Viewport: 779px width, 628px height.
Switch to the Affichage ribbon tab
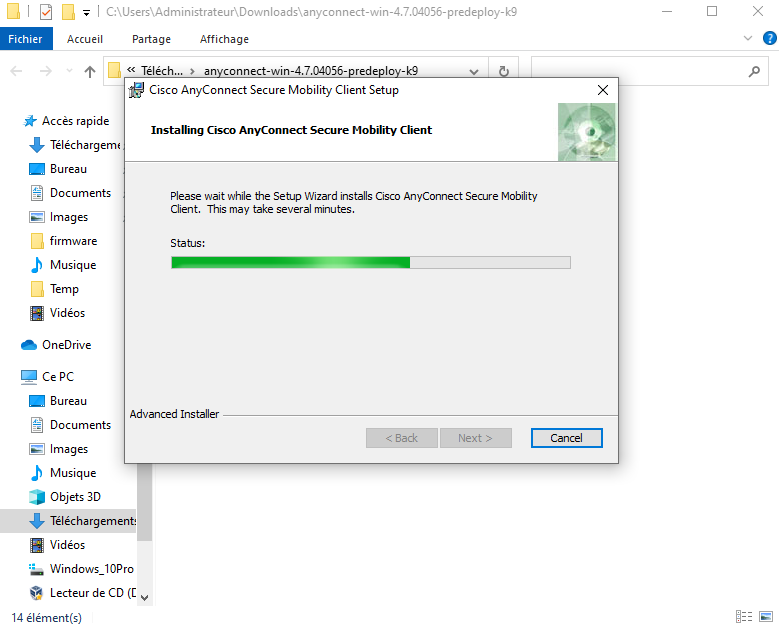point(224,39)
